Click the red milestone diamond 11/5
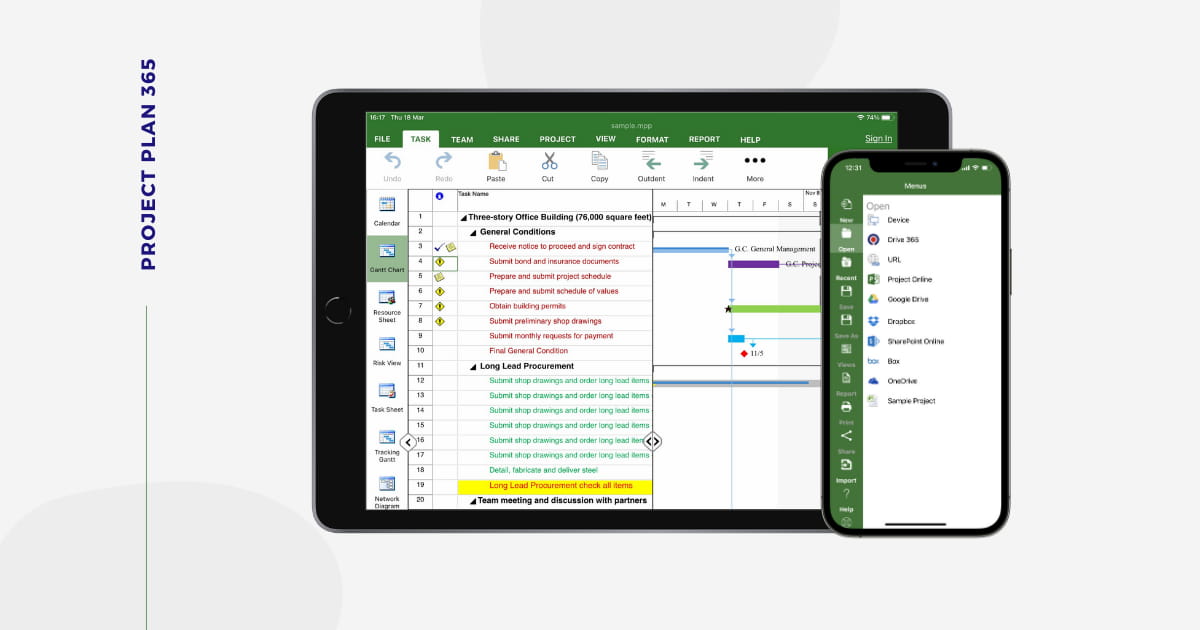This screenshot has height=630, width=1200. [744, 353]
